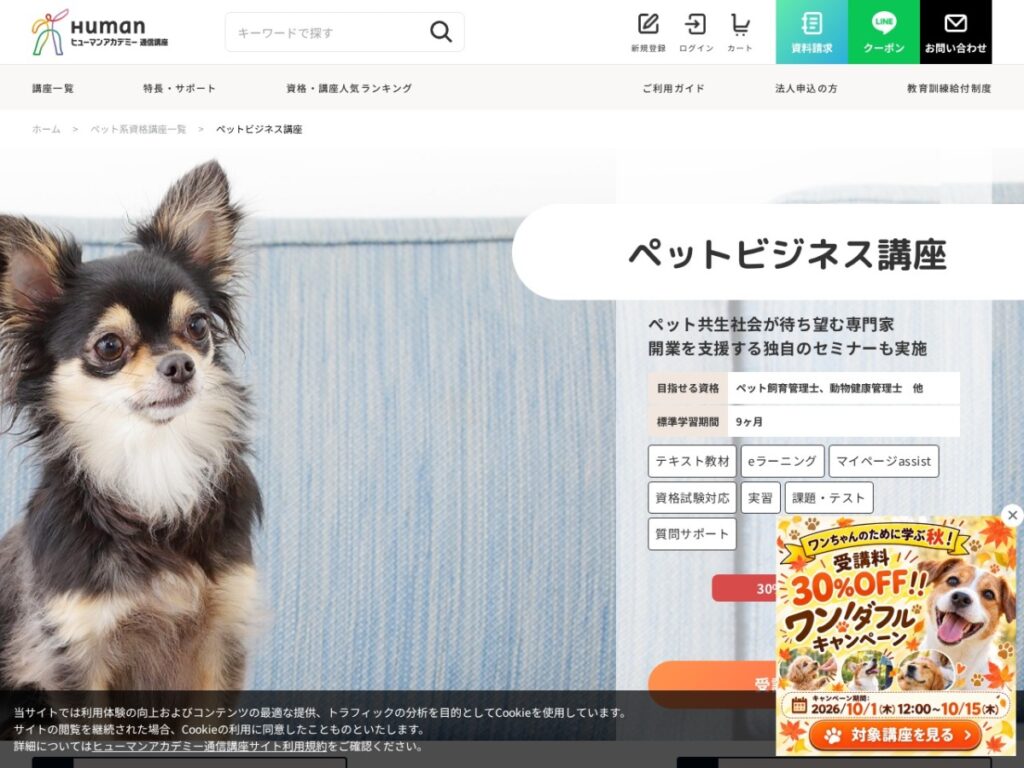Click the 9ヶ月 study period value
The height and width of the screenshot is (768, 1024).
[749, 422]
